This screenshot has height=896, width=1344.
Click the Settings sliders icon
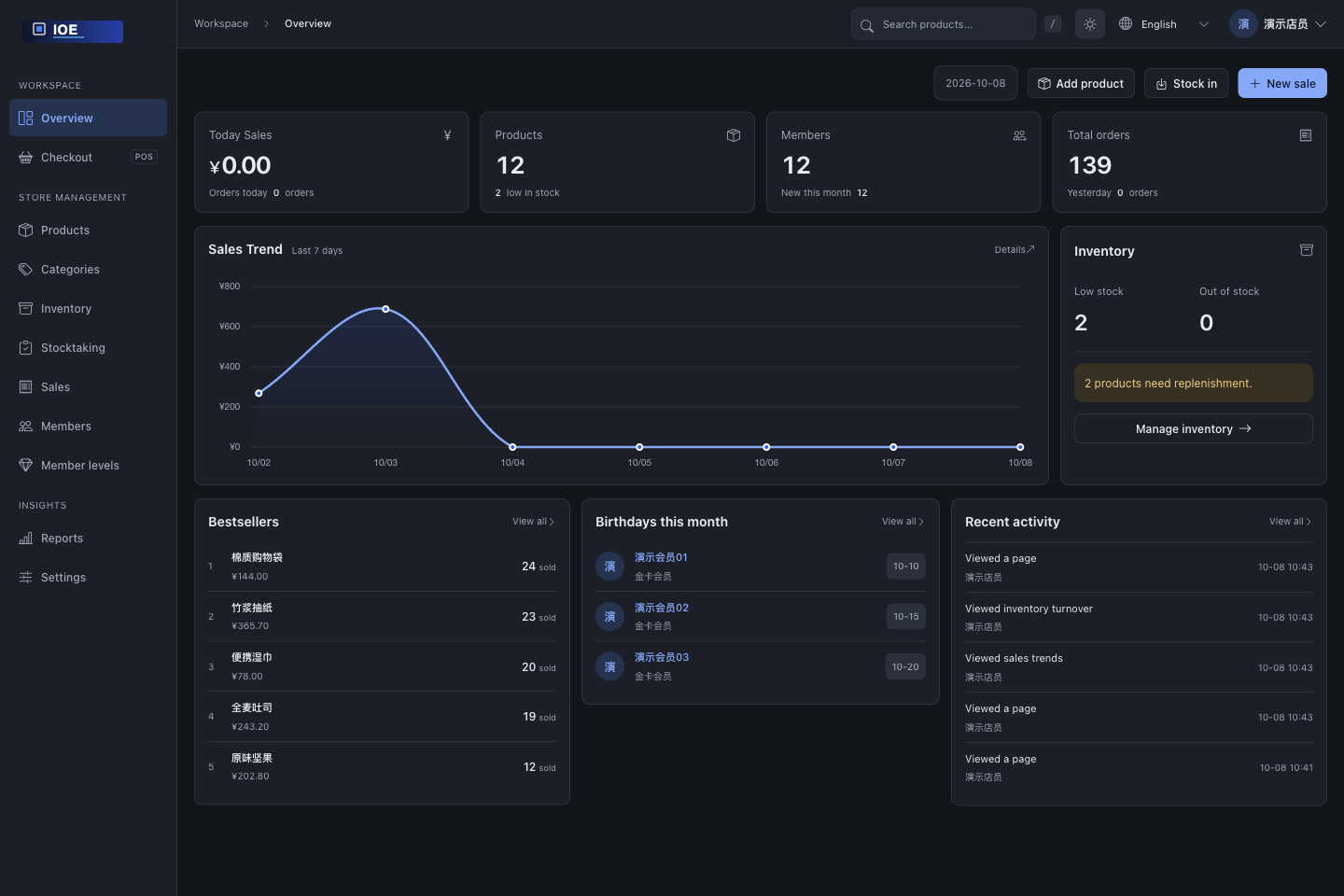(26, 578)
